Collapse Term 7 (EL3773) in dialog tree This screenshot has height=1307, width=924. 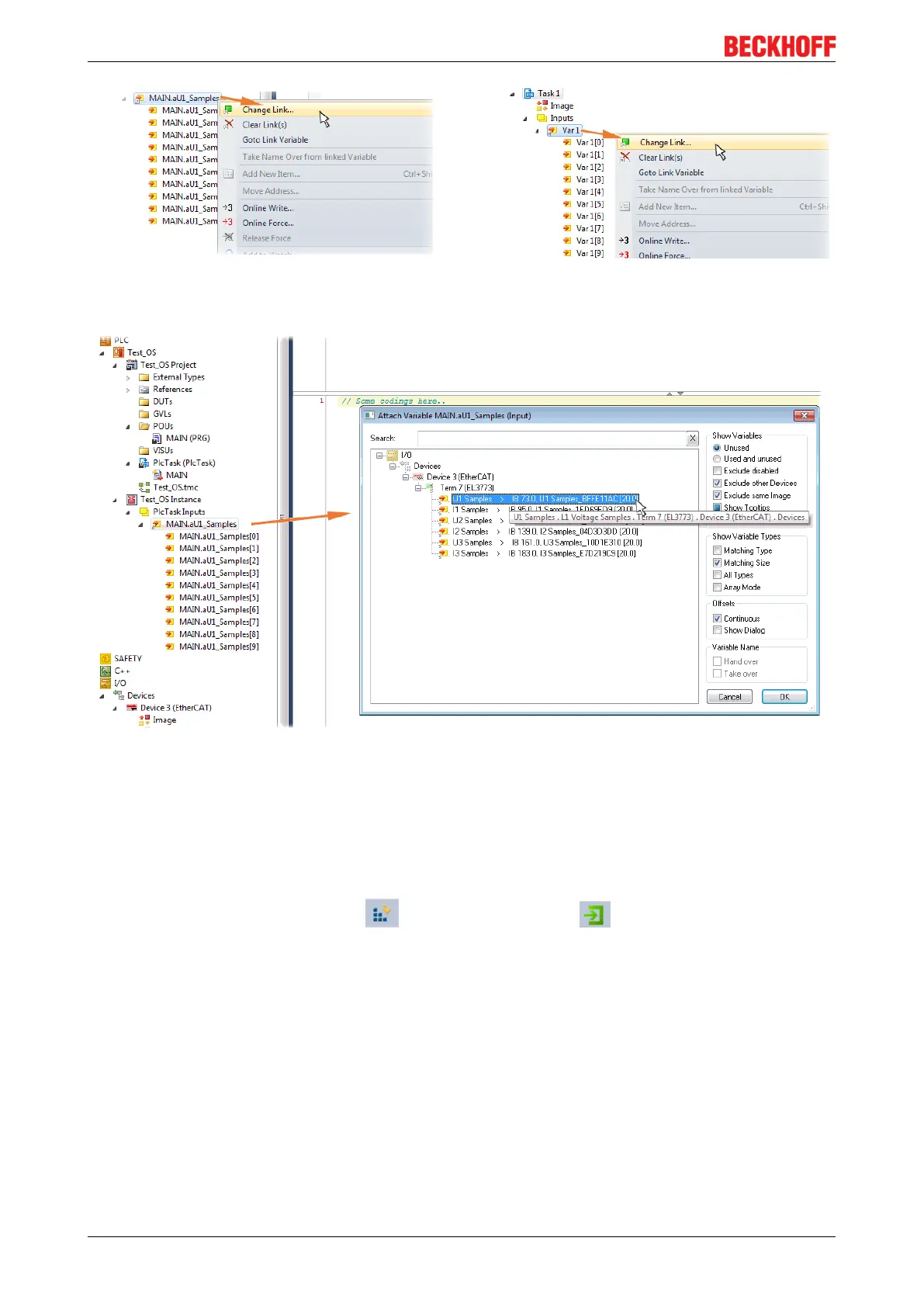pos(418,488)
